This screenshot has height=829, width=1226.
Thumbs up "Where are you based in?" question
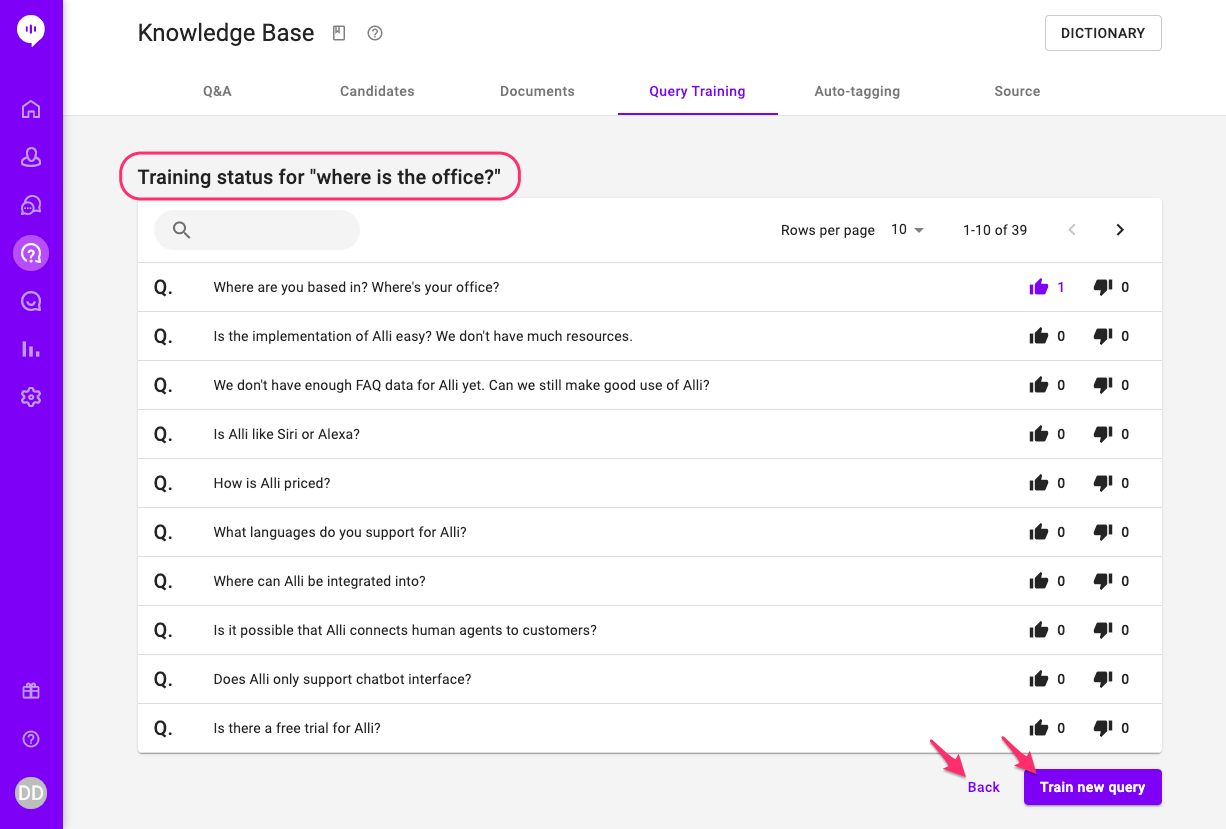point(1039,287)
